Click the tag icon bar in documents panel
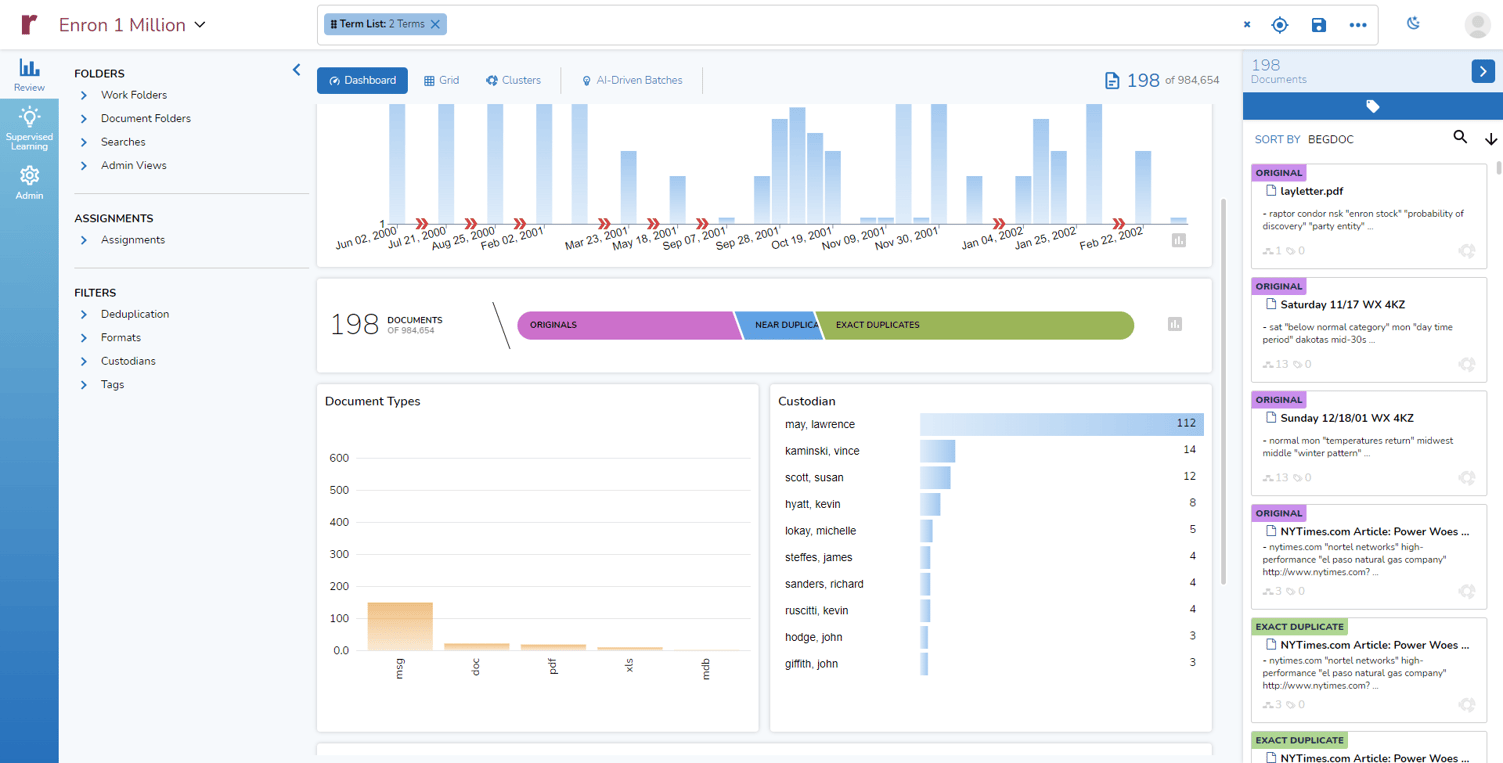Viewport: 1503px width, 763px height. pos(1372,106)
